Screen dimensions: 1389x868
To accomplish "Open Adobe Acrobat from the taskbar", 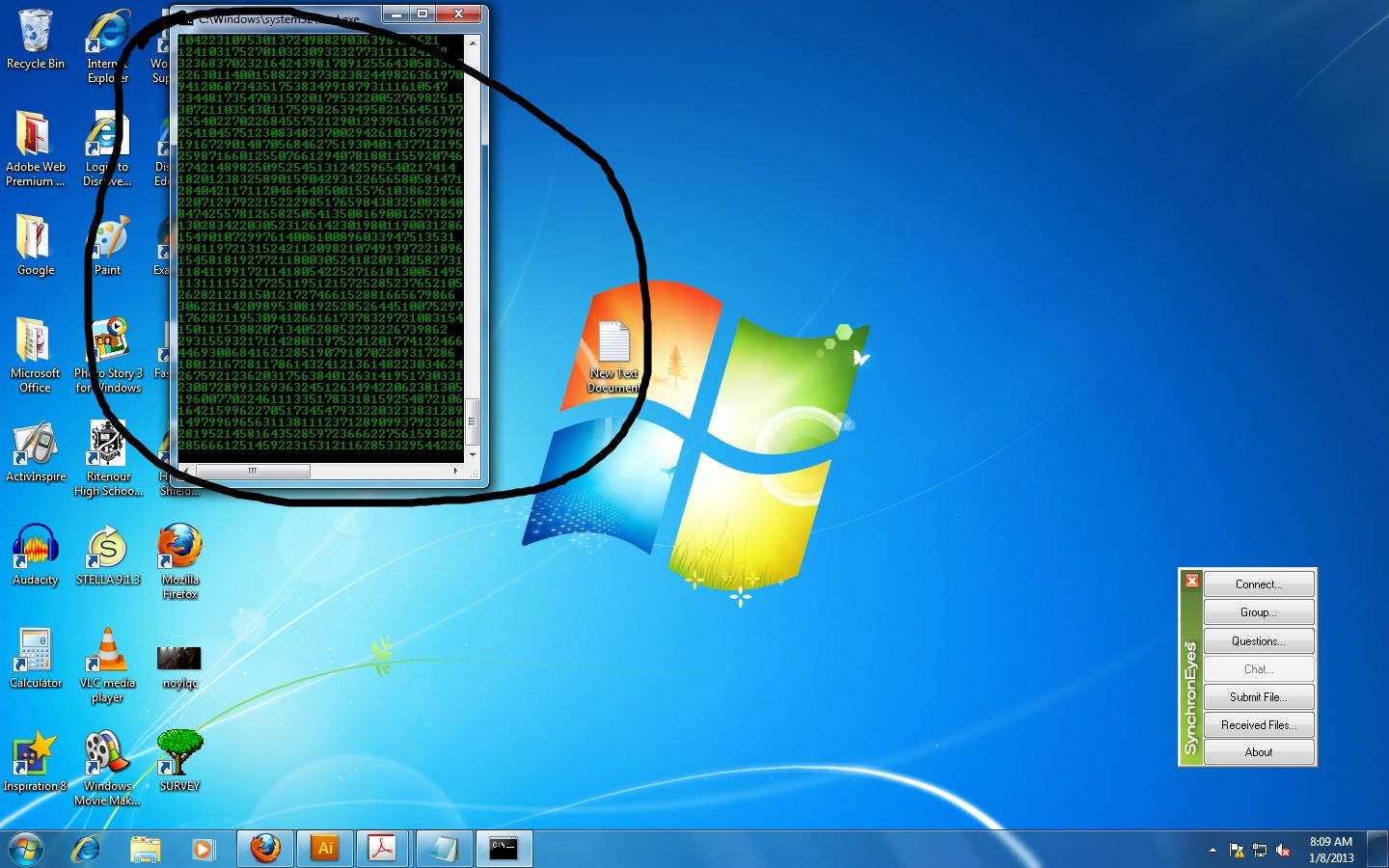I will click(383, 849).
